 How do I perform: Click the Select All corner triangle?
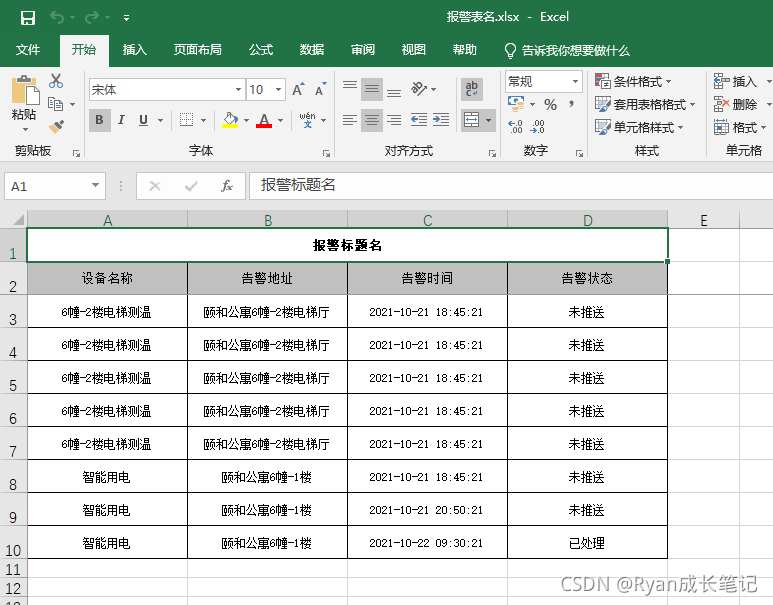18,219
